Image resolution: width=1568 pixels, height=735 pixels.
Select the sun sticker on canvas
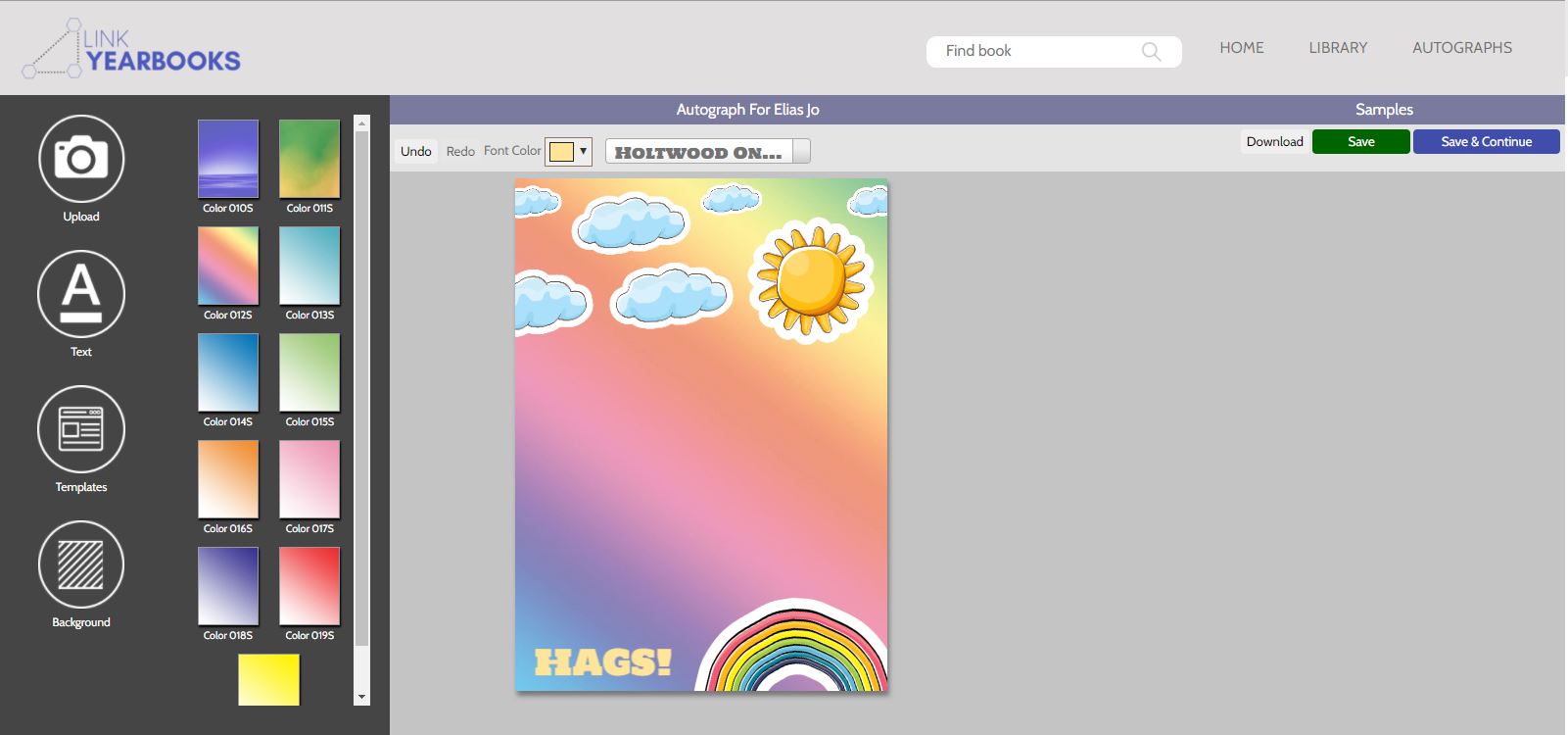point(811,280)
